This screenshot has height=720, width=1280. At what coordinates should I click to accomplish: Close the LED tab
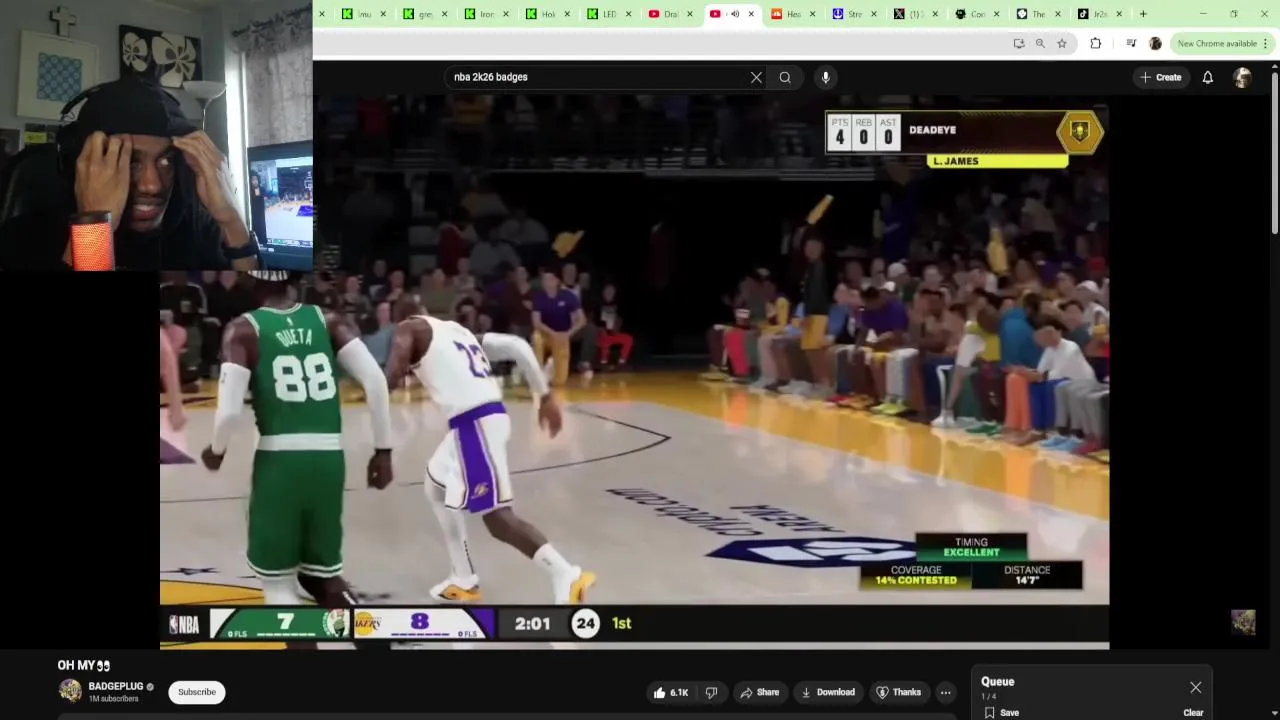pos(629,14)
